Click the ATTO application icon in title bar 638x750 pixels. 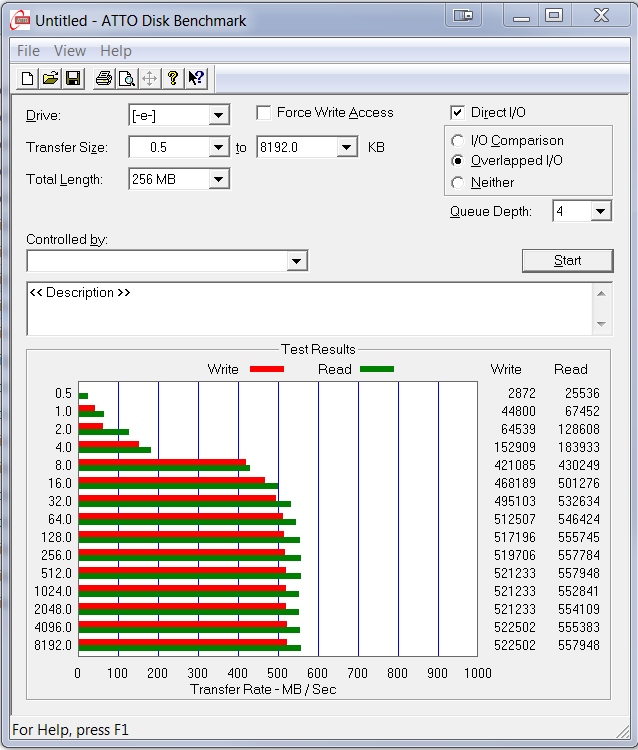19,19
